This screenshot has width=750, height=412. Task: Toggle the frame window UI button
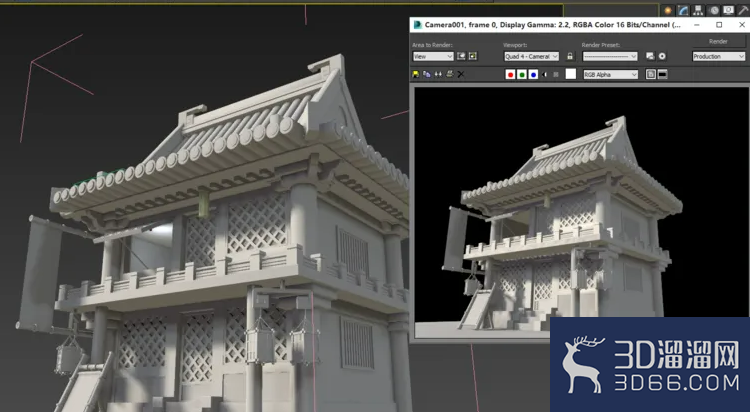click(662, 75)
